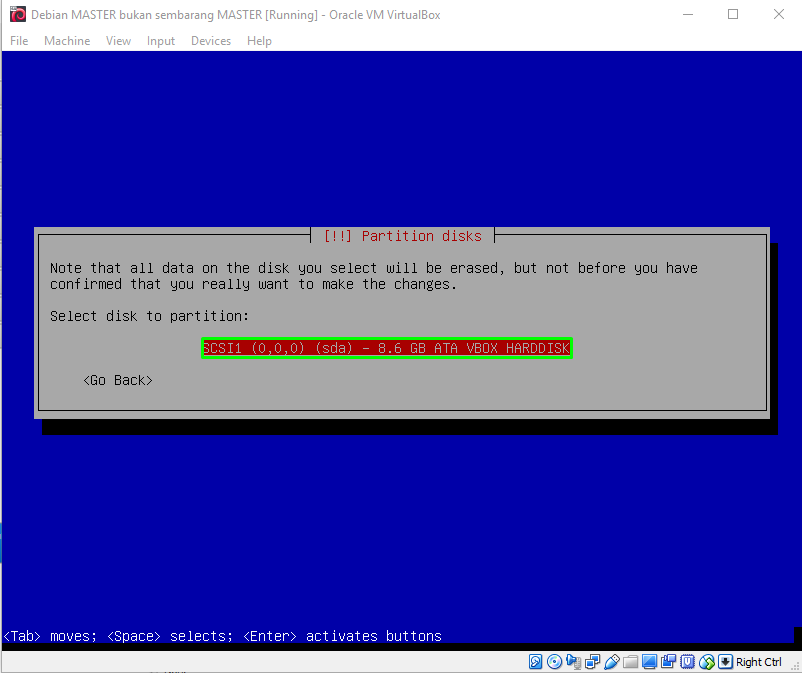Click the recording status icon

tap(669, 662)
